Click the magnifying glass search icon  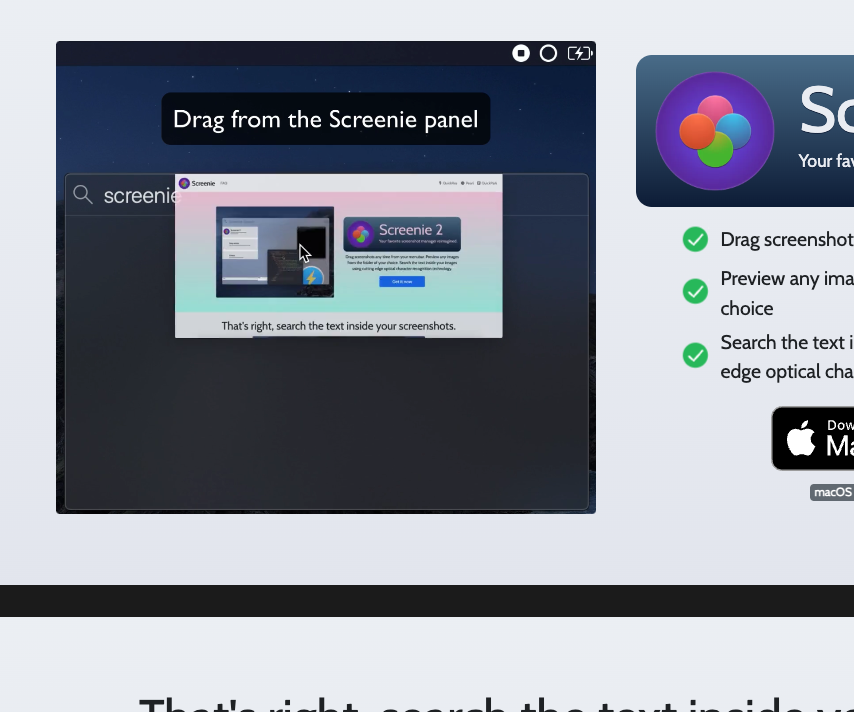[83, 194]
